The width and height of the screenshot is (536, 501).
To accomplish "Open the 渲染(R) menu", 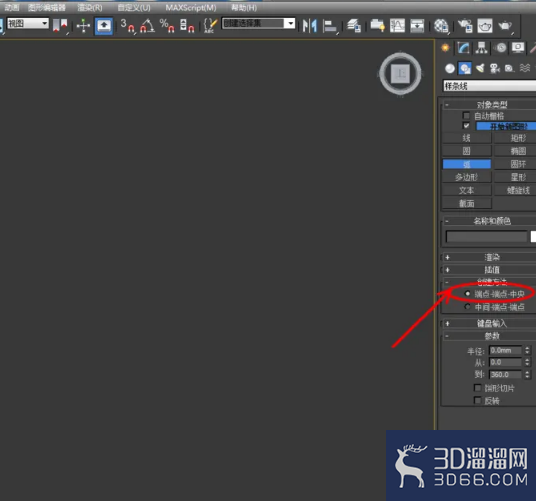I will click(x=90, y=8).
